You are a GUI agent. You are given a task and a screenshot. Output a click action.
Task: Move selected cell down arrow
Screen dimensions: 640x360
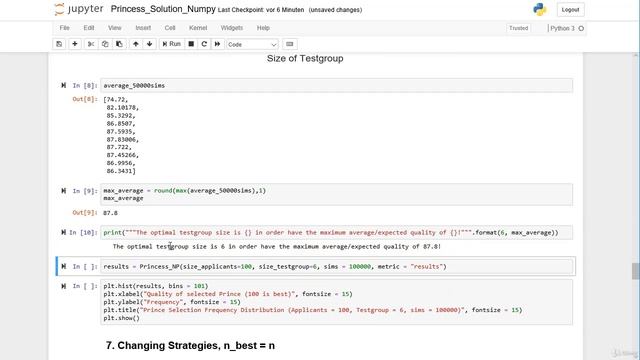click(x=149, y=44)
